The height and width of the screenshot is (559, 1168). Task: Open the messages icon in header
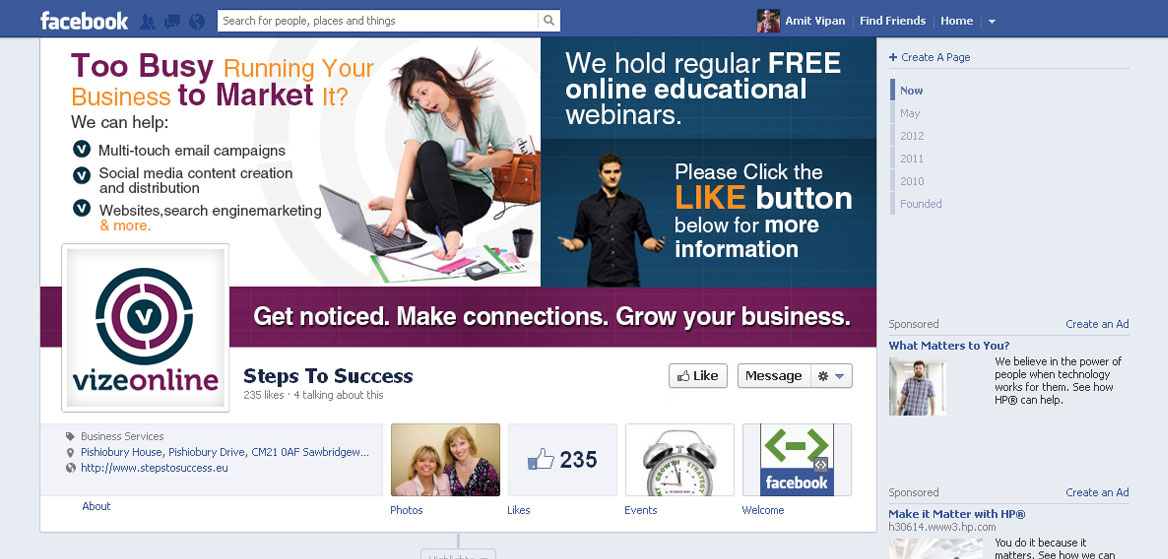coord(172,22)
